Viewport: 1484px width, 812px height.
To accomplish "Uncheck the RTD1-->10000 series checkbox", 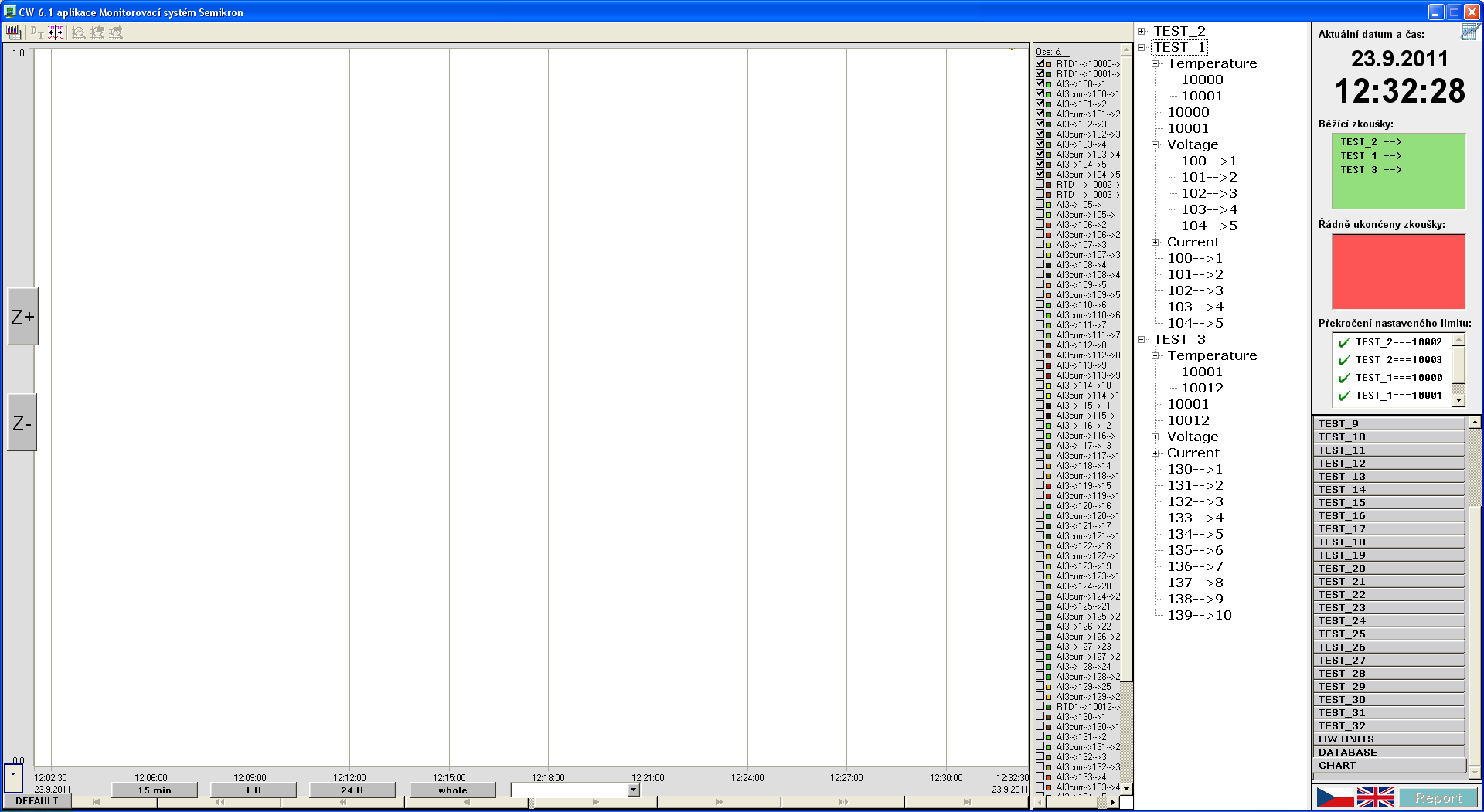I will (x=1040, y=64).
